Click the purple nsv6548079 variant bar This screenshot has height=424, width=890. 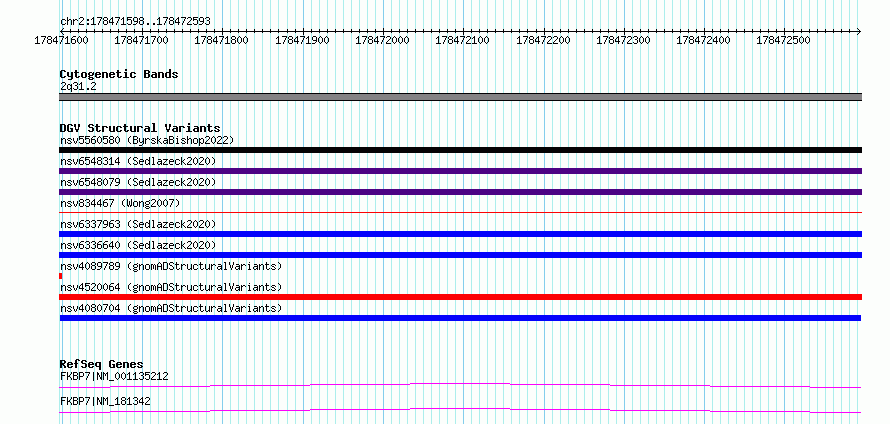pyautogui.click(x=460, y=192)
